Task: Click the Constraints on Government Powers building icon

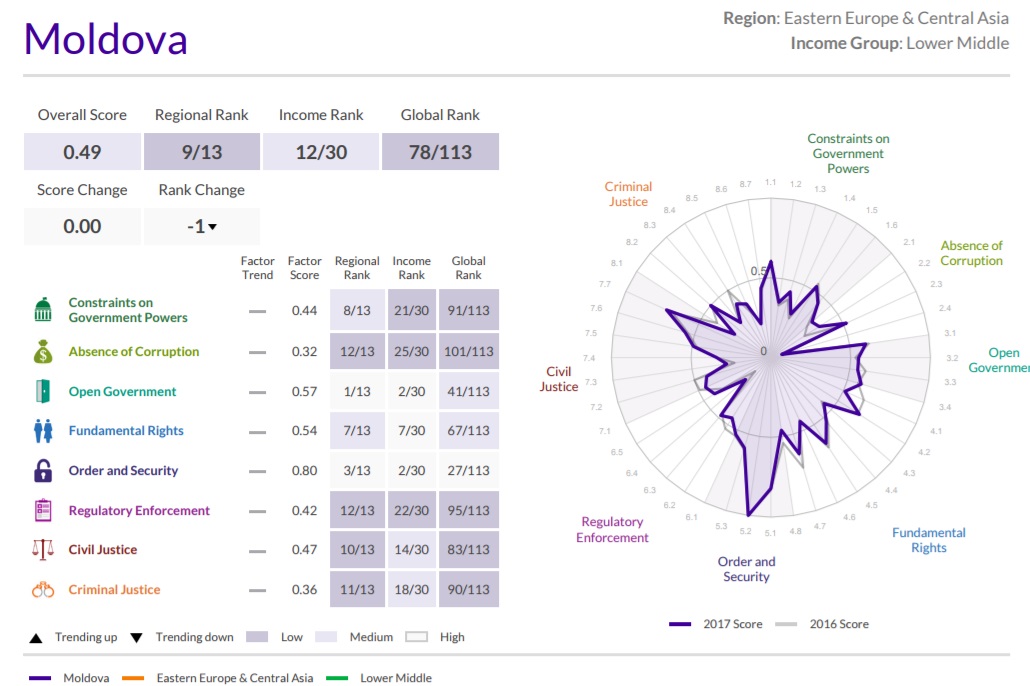Action: 42,310
